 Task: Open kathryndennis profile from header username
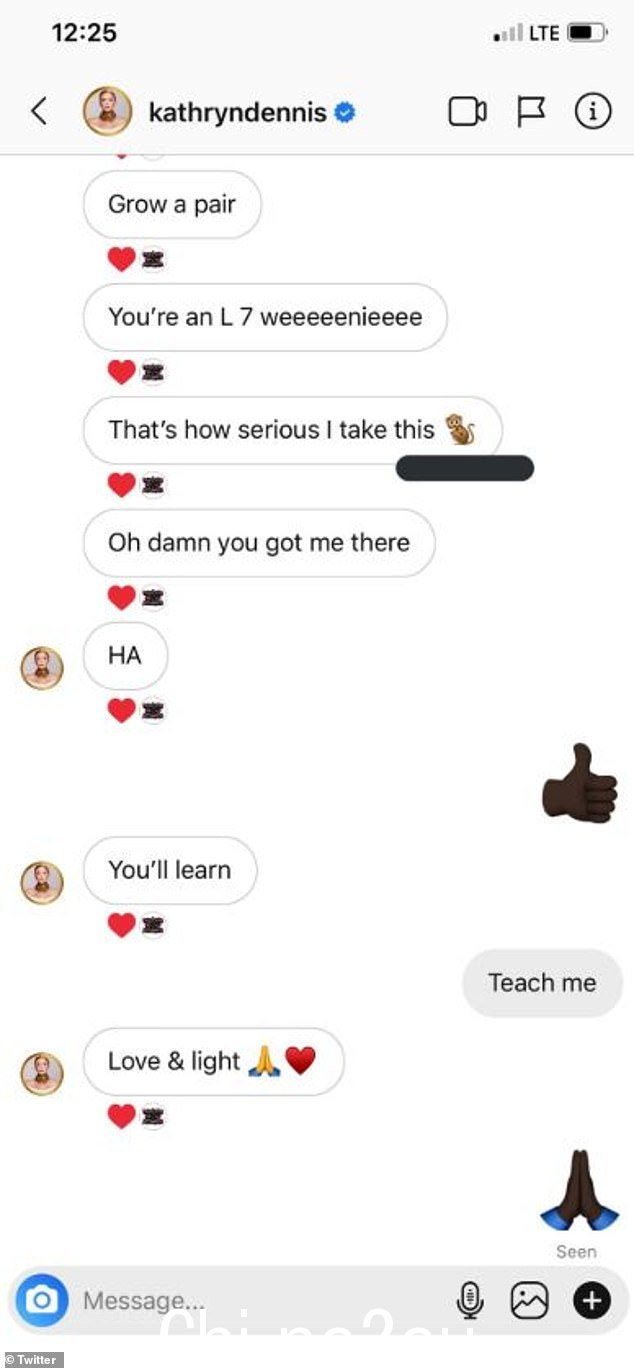tap(238, 112)
